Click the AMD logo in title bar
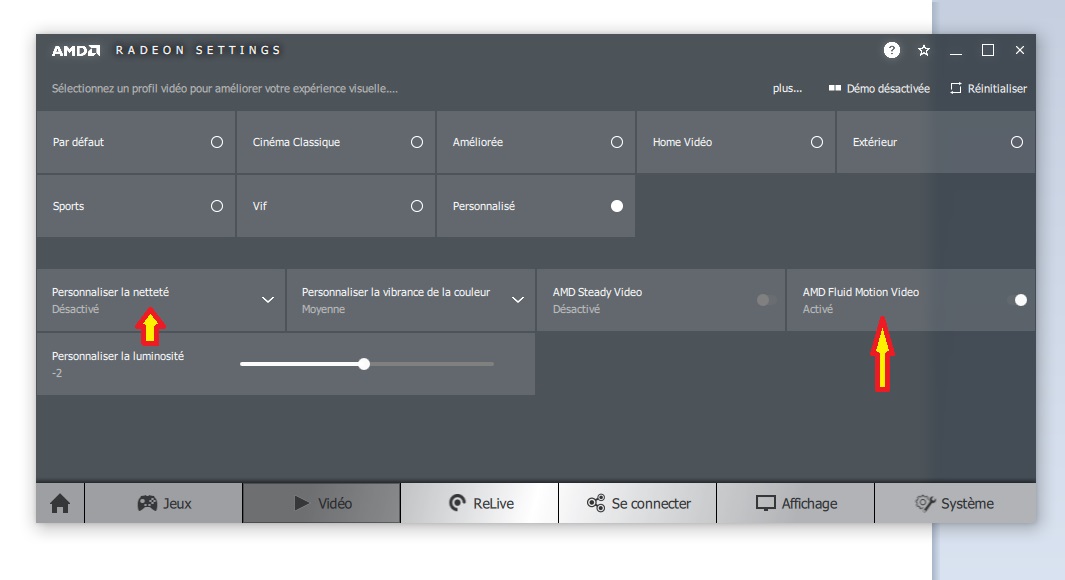This screenshot has height=580, width=1065. [x=76, y=50]
